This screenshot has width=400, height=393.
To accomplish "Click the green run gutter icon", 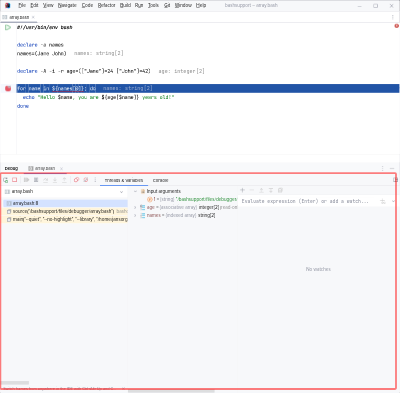I will (8, 27).
